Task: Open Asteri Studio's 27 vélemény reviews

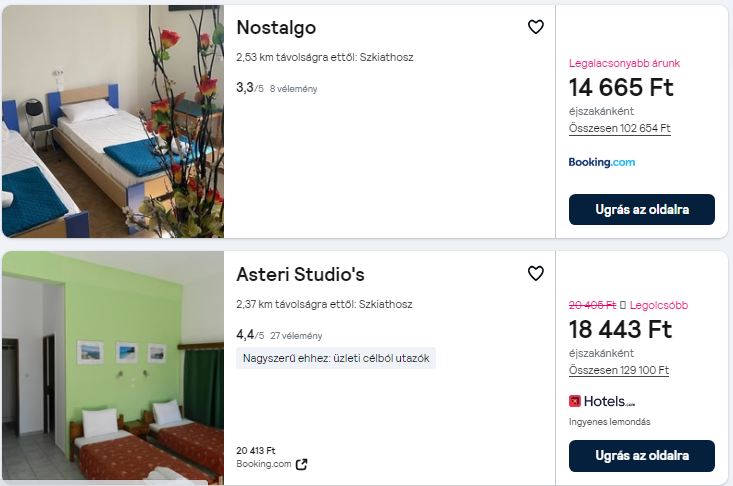Action: [x=295, y=336]
